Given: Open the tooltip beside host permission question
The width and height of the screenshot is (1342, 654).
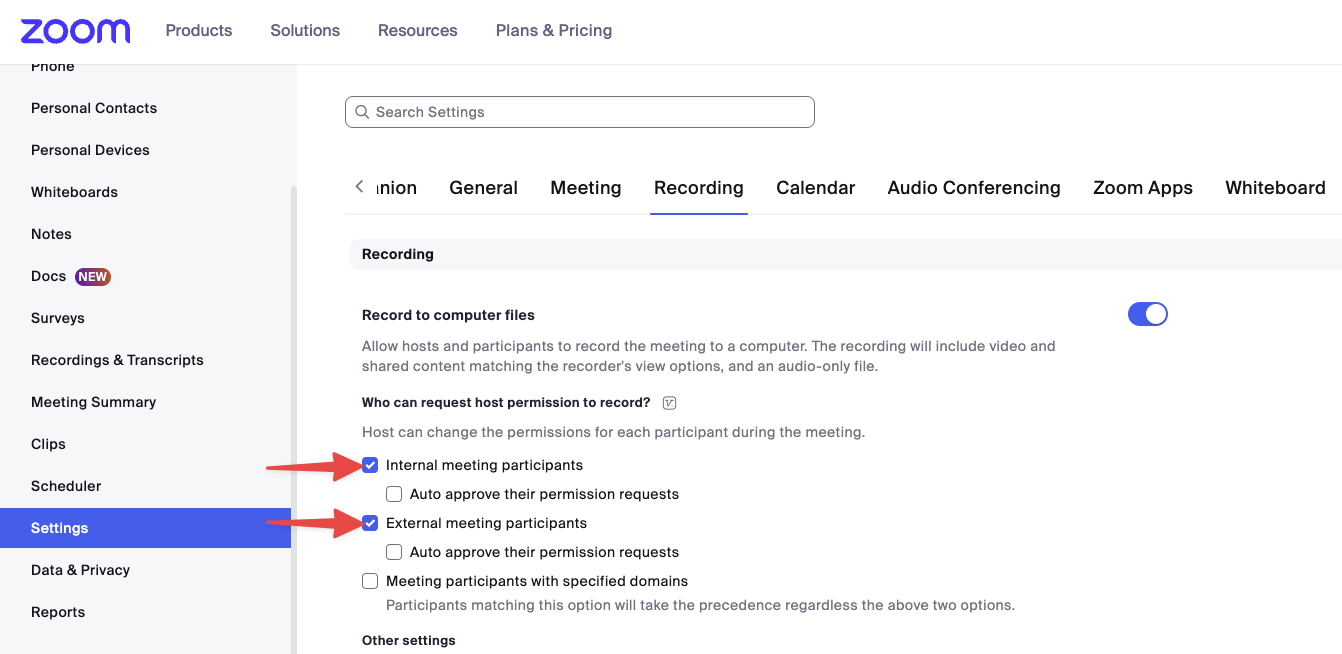Looking at the screenshot, I should click(668, 402).
